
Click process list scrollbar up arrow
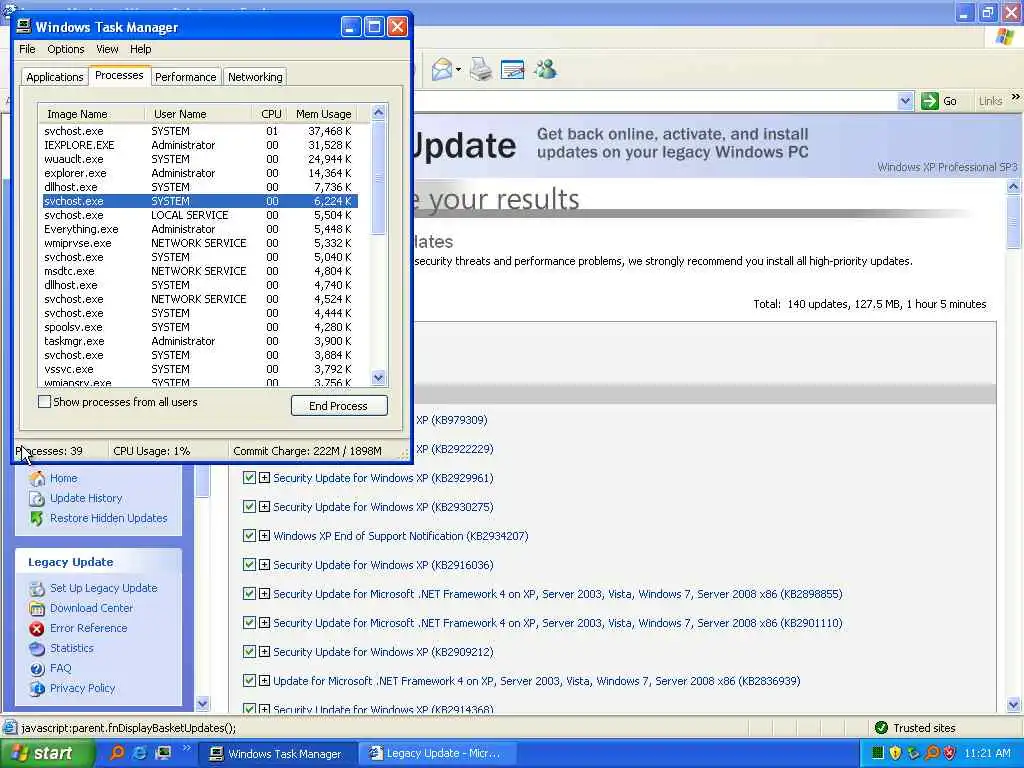(379, 112)
